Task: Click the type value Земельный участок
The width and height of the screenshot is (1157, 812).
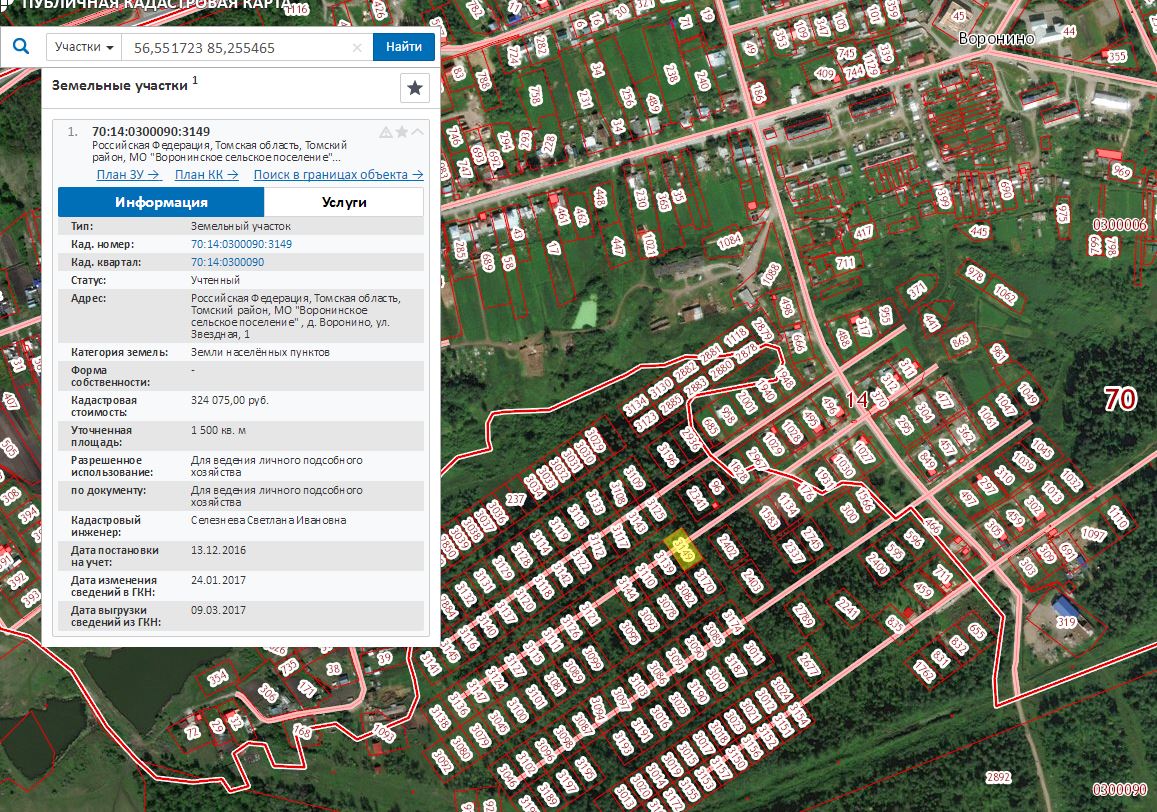Action: 241,226
